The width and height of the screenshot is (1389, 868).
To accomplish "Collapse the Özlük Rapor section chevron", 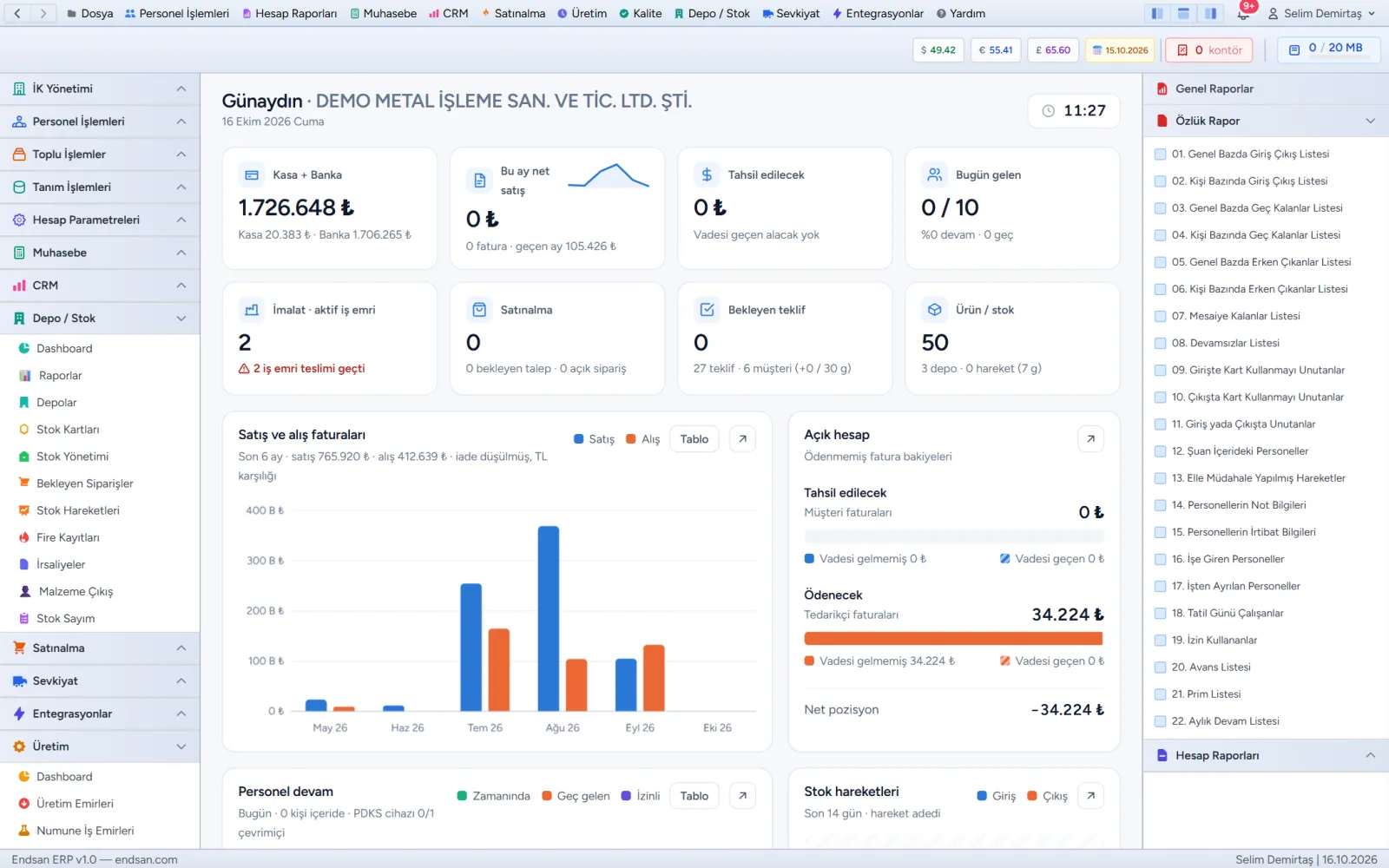I will tap(1370, 121).
